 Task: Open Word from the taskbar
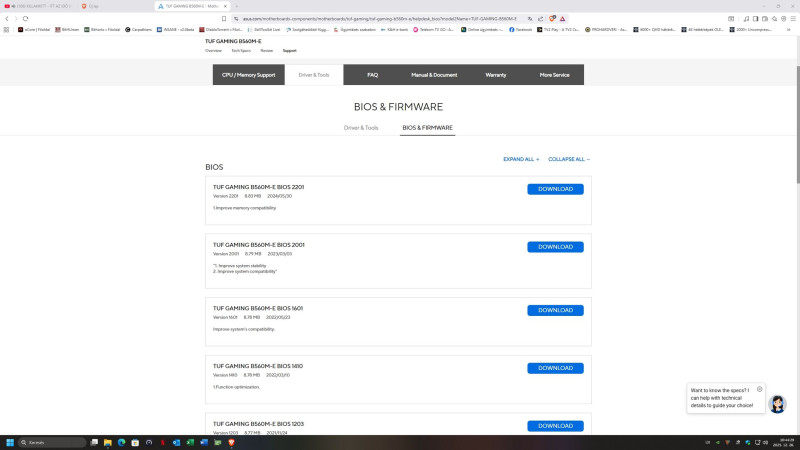(x=204, y=442)
